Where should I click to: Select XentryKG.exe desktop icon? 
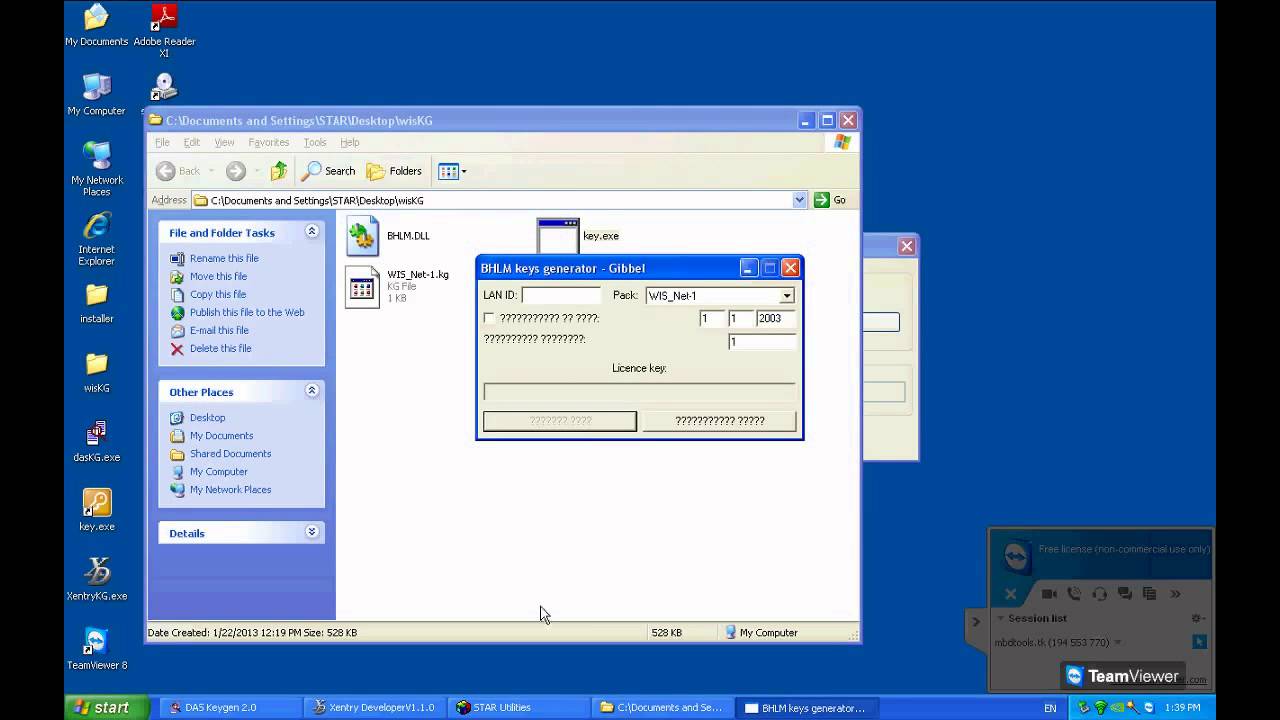click(x=97, y=579)
